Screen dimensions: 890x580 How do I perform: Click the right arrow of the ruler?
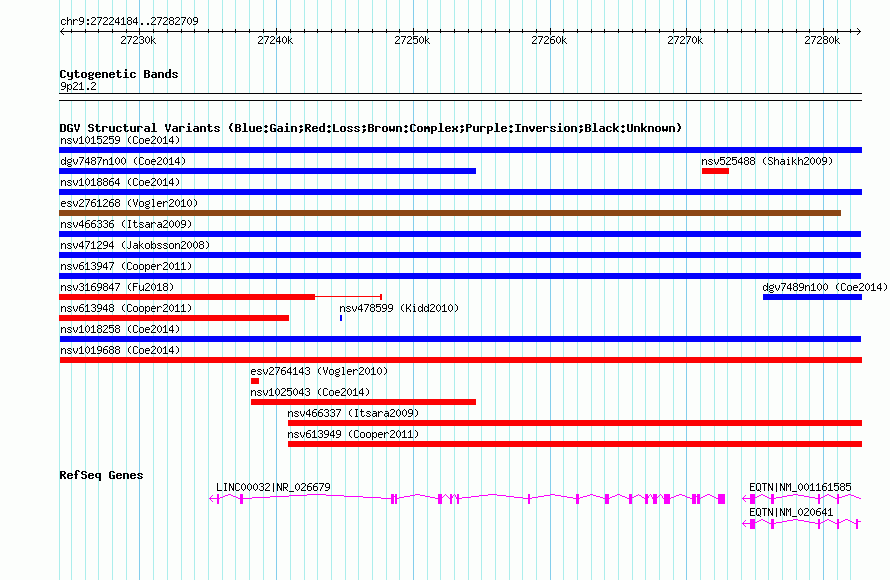coord(859,31)
